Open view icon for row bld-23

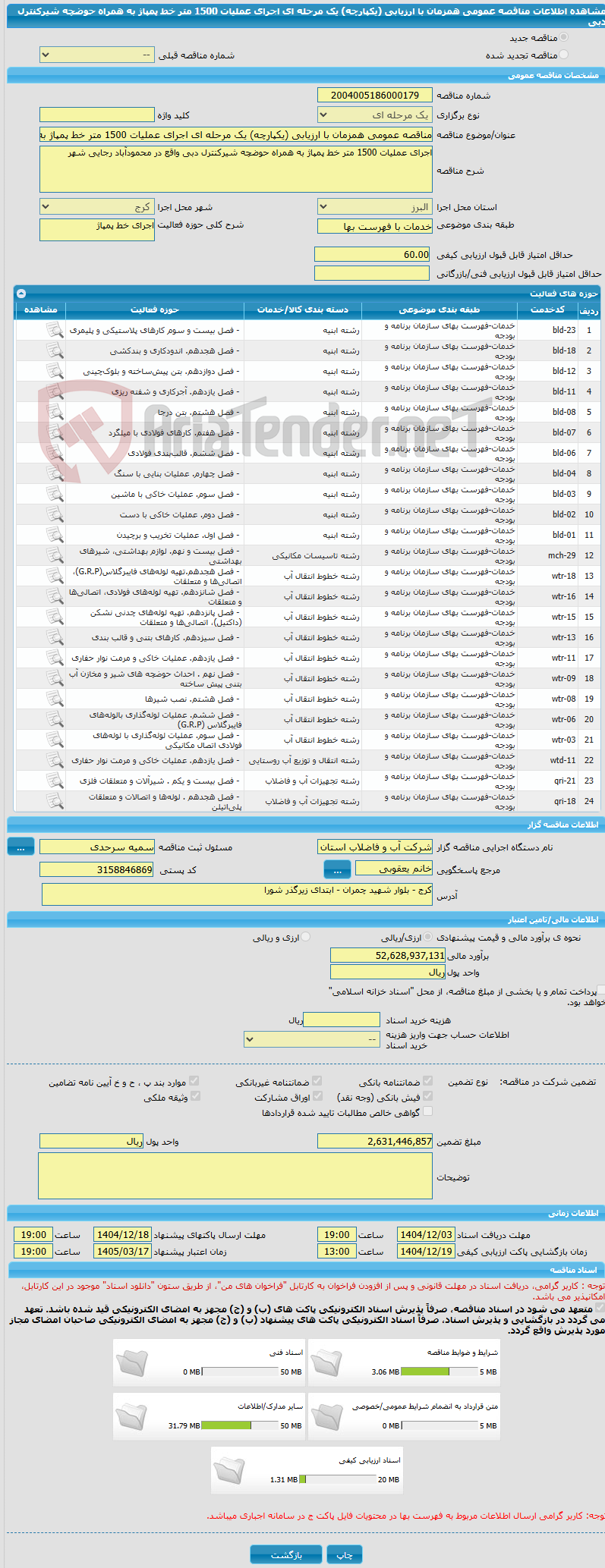55,330
